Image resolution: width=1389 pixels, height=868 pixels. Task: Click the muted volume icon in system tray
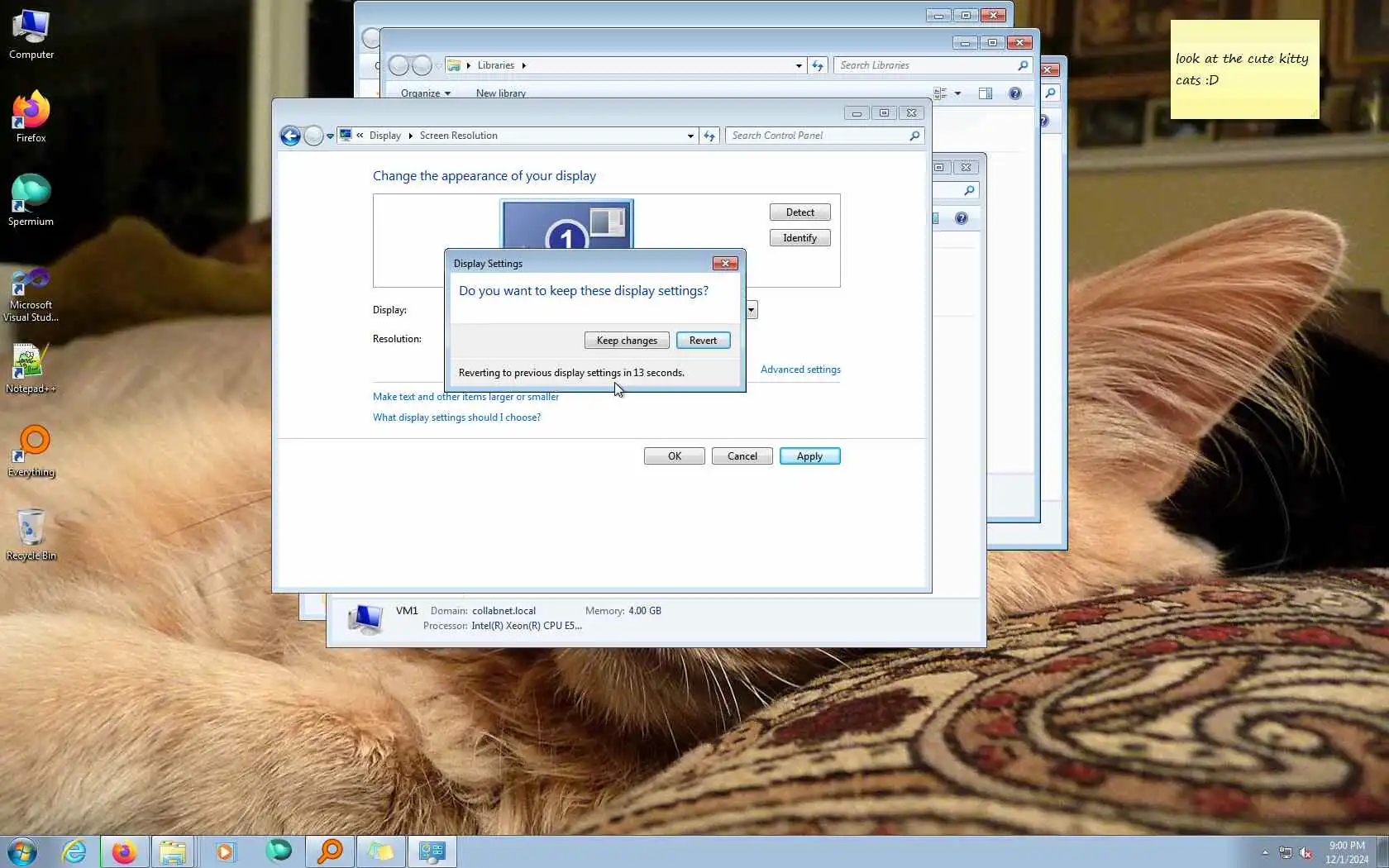[x=1306, y=852]
